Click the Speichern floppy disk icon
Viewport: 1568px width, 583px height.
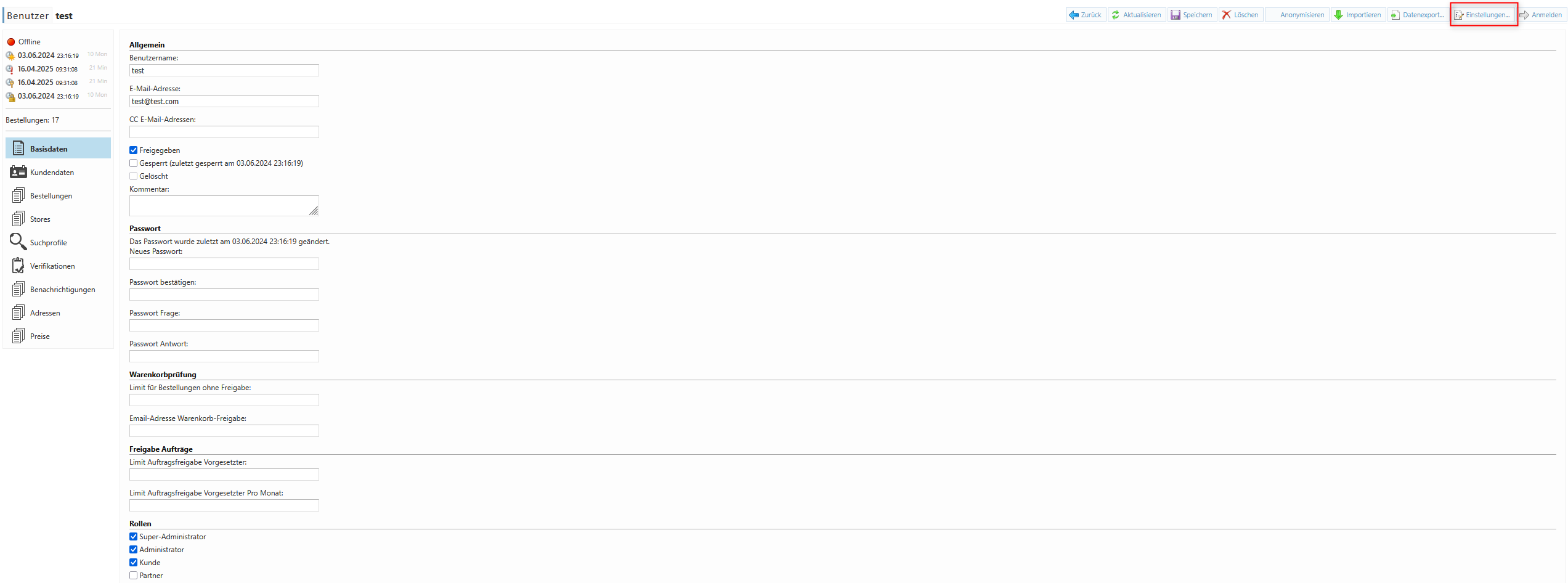point(1176,15)
